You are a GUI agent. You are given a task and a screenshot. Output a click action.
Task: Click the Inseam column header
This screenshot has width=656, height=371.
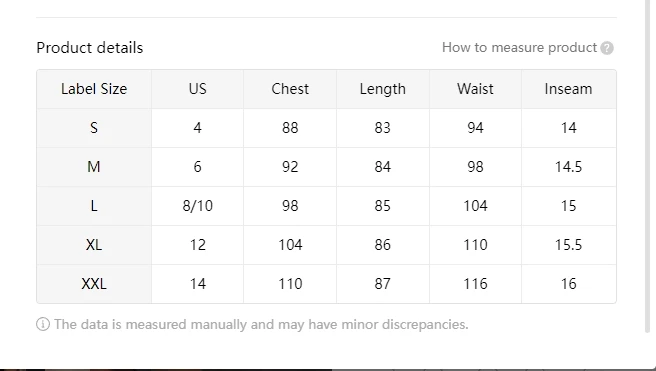pos(569,89)
